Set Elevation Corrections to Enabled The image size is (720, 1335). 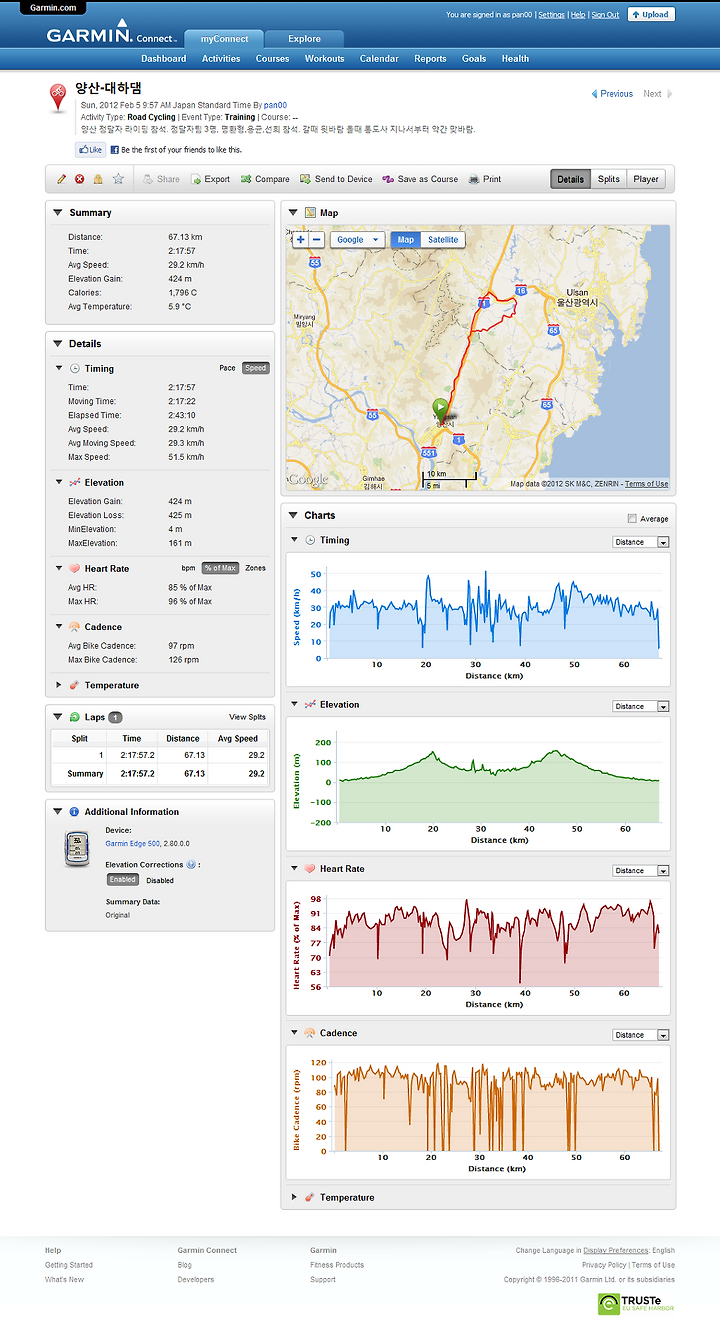(x=122, y=880)
